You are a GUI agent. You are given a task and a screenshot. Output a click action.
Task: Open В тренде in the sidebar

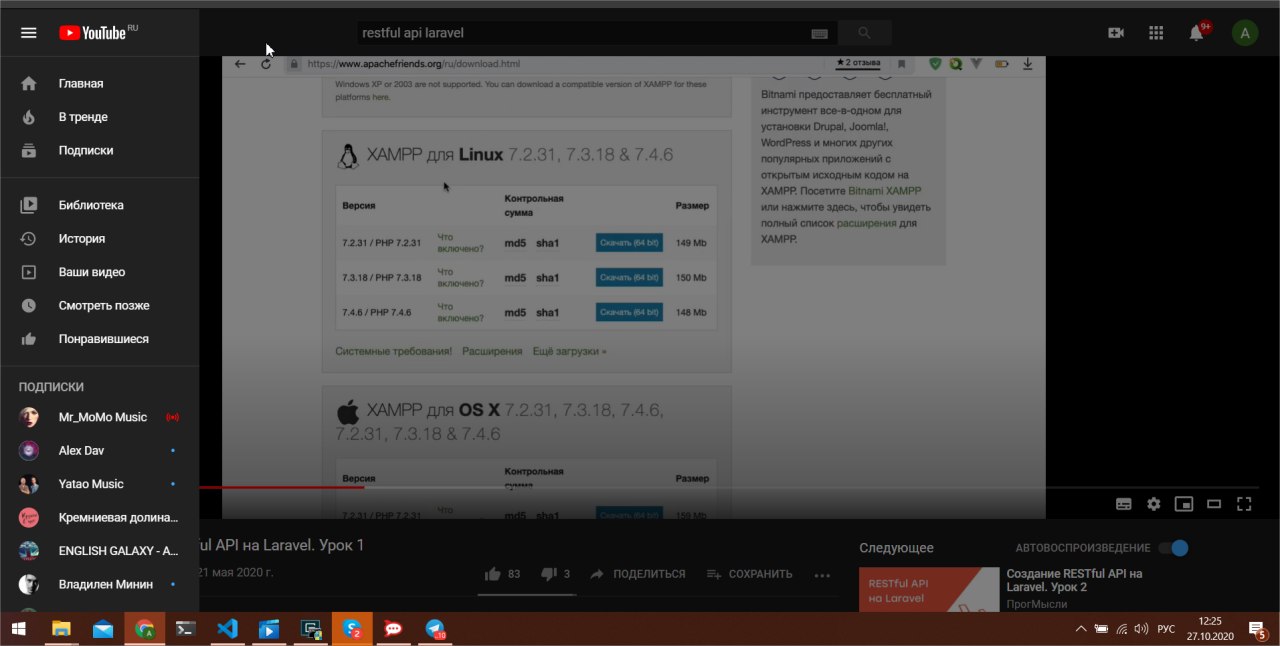(99, 117)
